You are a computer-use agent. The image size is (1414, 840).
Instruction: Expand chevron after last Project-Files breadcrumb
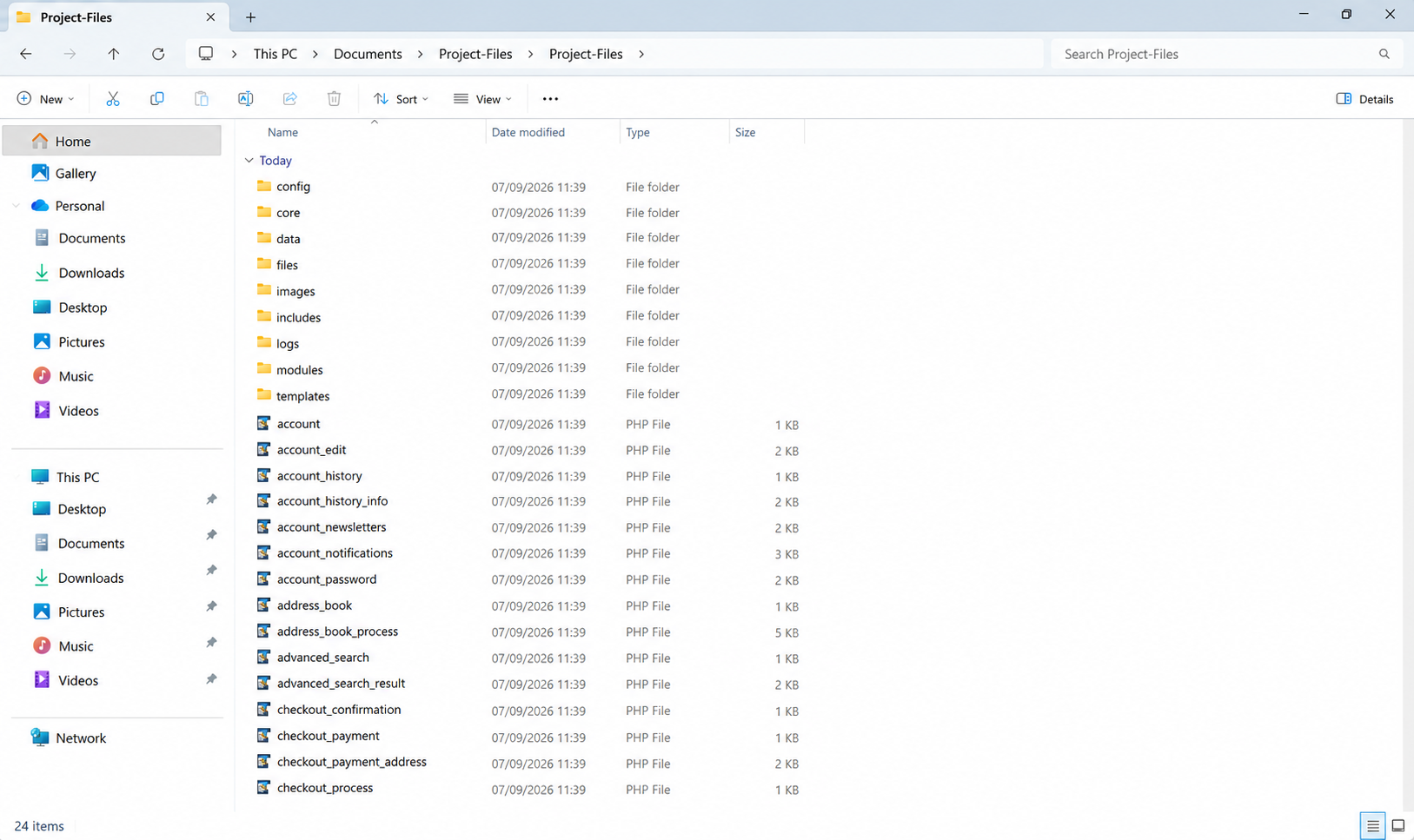pos(641,54)
